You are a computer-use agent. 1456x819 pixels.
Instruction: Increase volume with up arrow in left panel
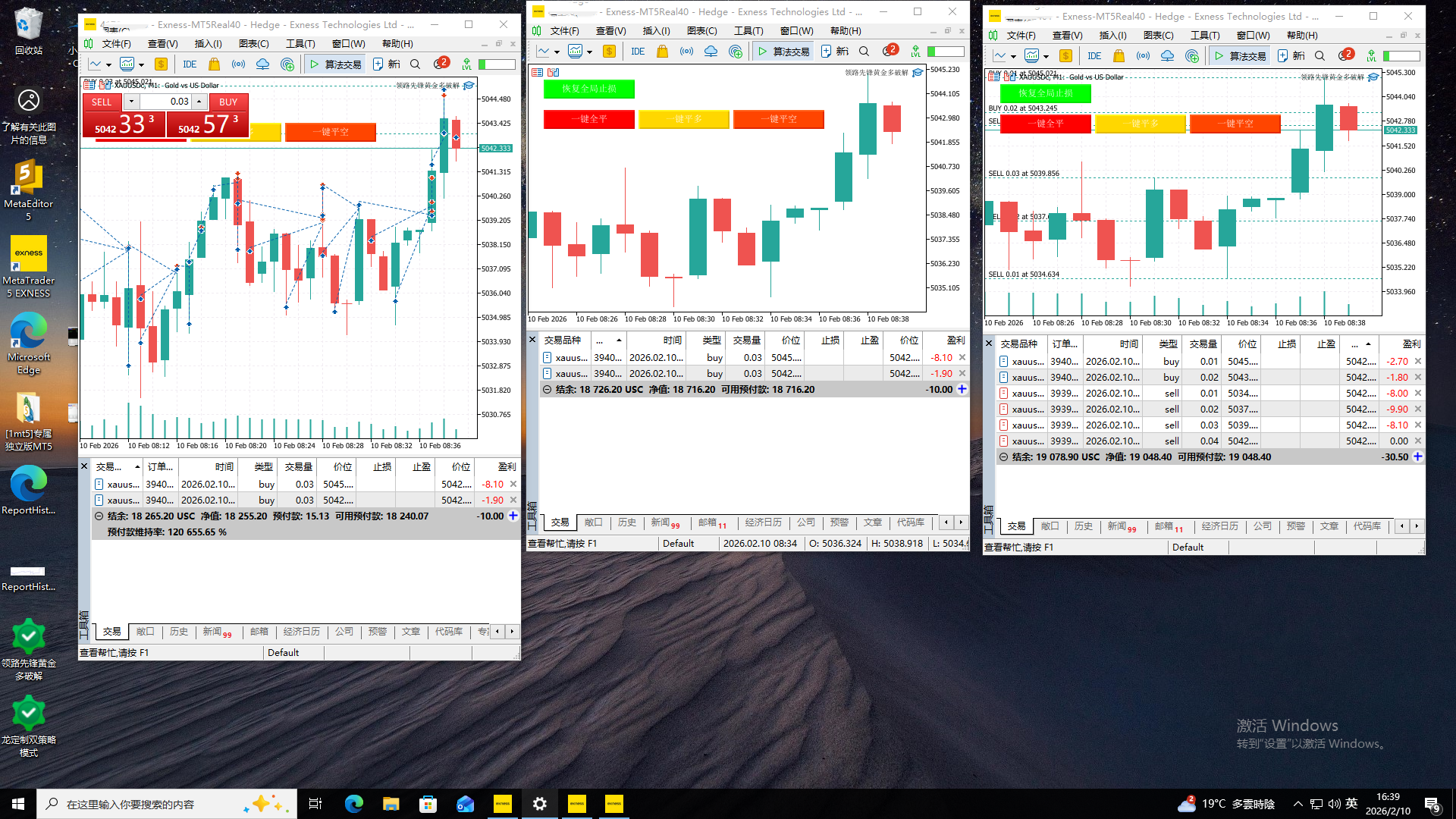tap(199, 102)
